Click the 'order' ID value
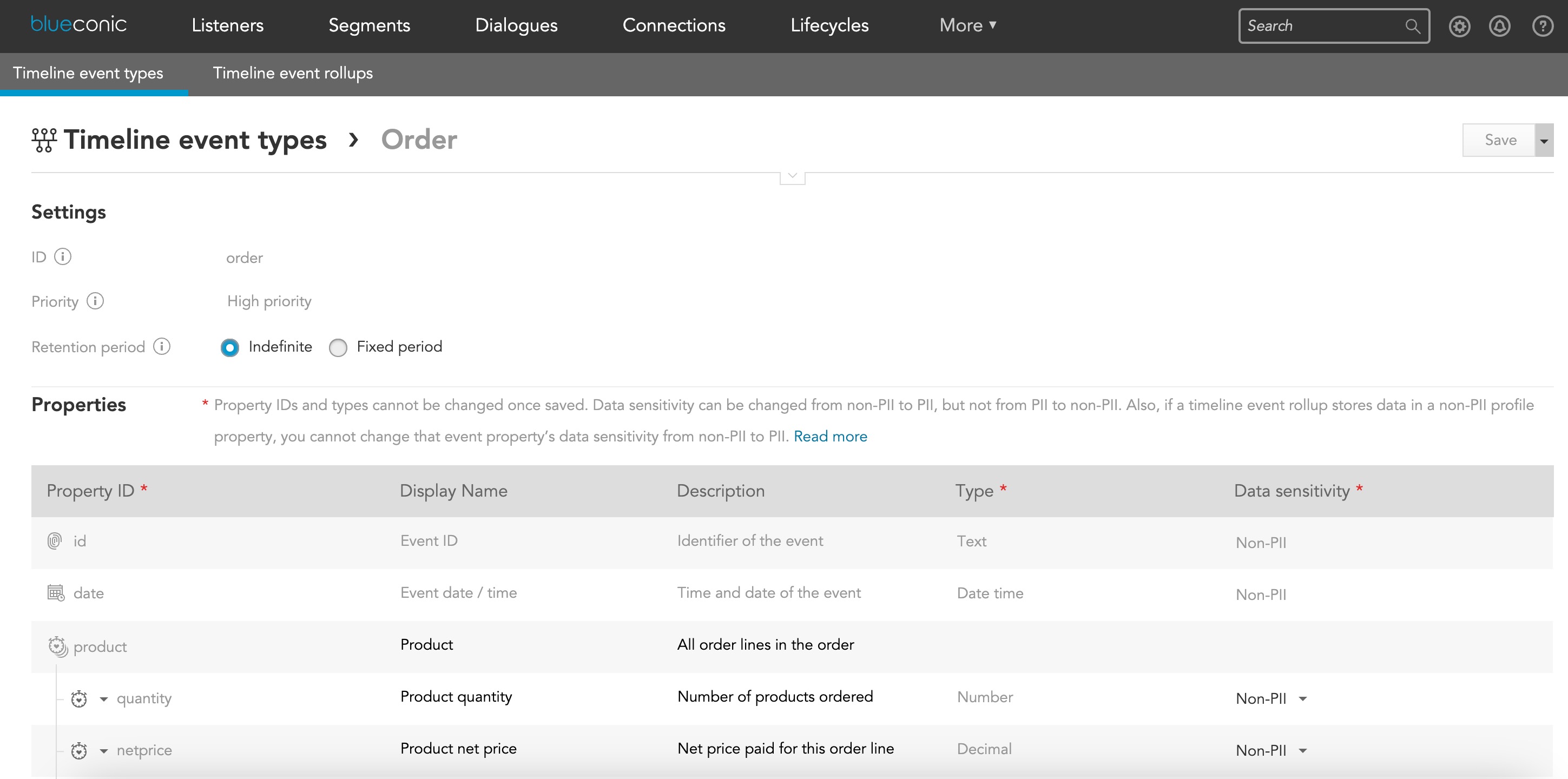Viewport: 1568px width, 779px height. point(244,258)
